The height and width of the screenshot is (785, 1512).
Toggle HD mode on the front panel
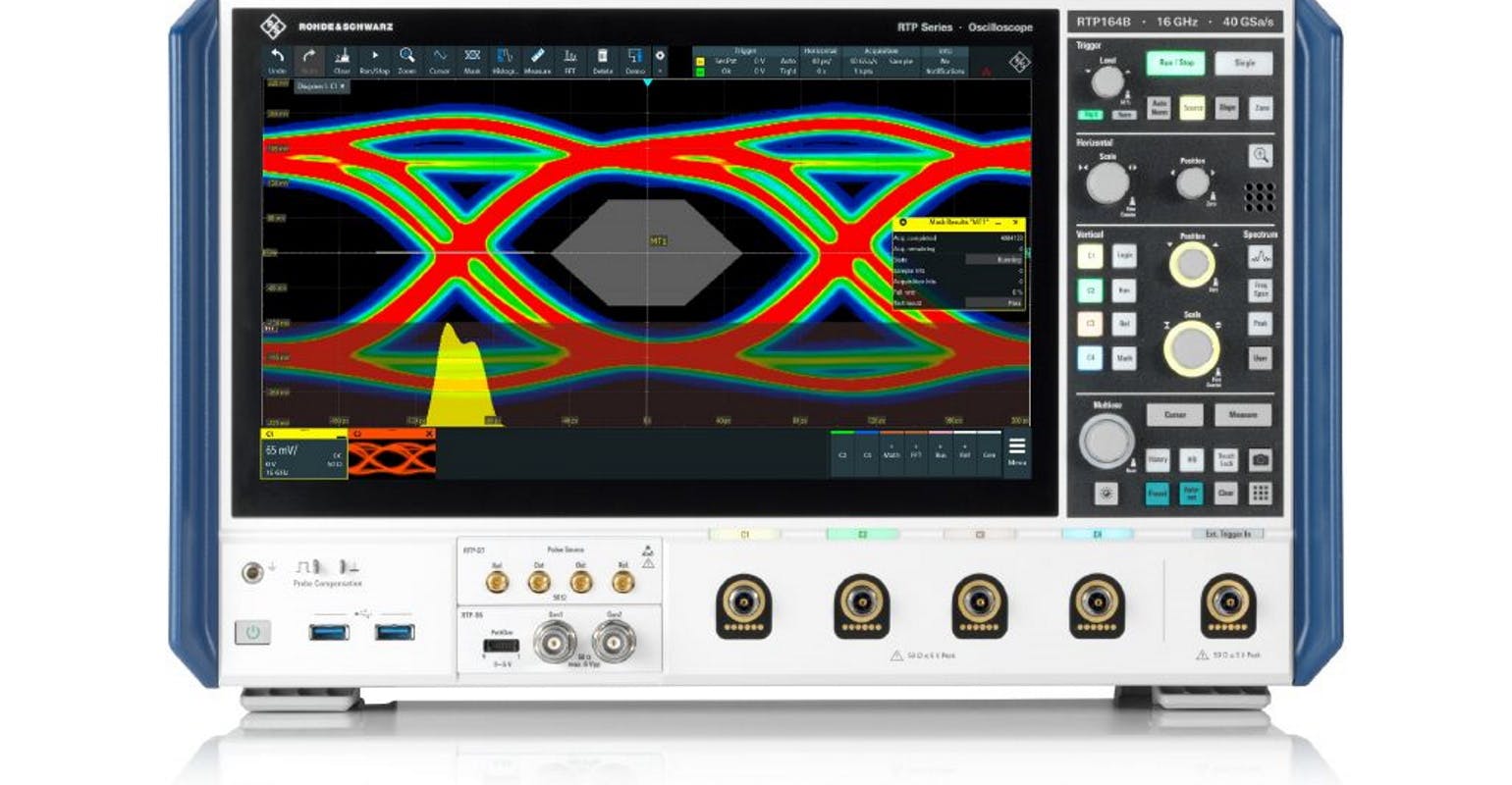[1191, 459]
